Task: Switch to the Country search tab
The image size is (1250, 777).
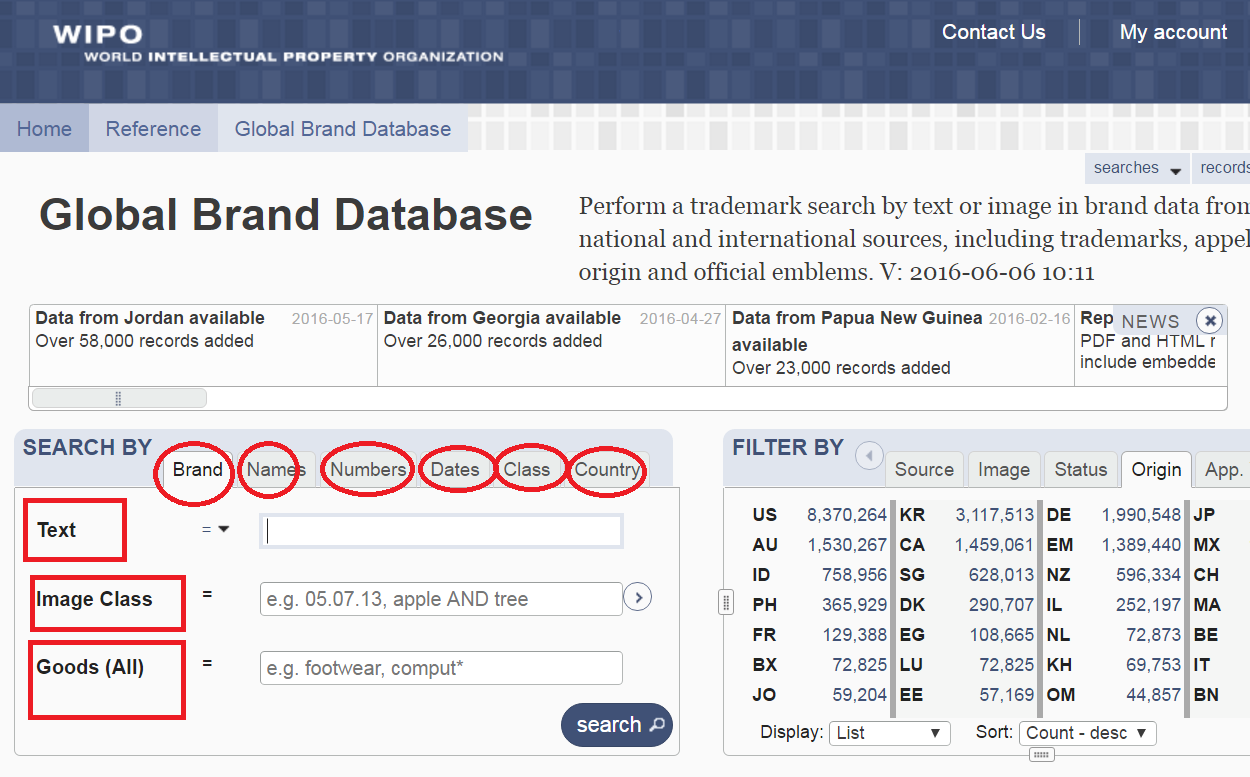Action: (x=607, y=469)
